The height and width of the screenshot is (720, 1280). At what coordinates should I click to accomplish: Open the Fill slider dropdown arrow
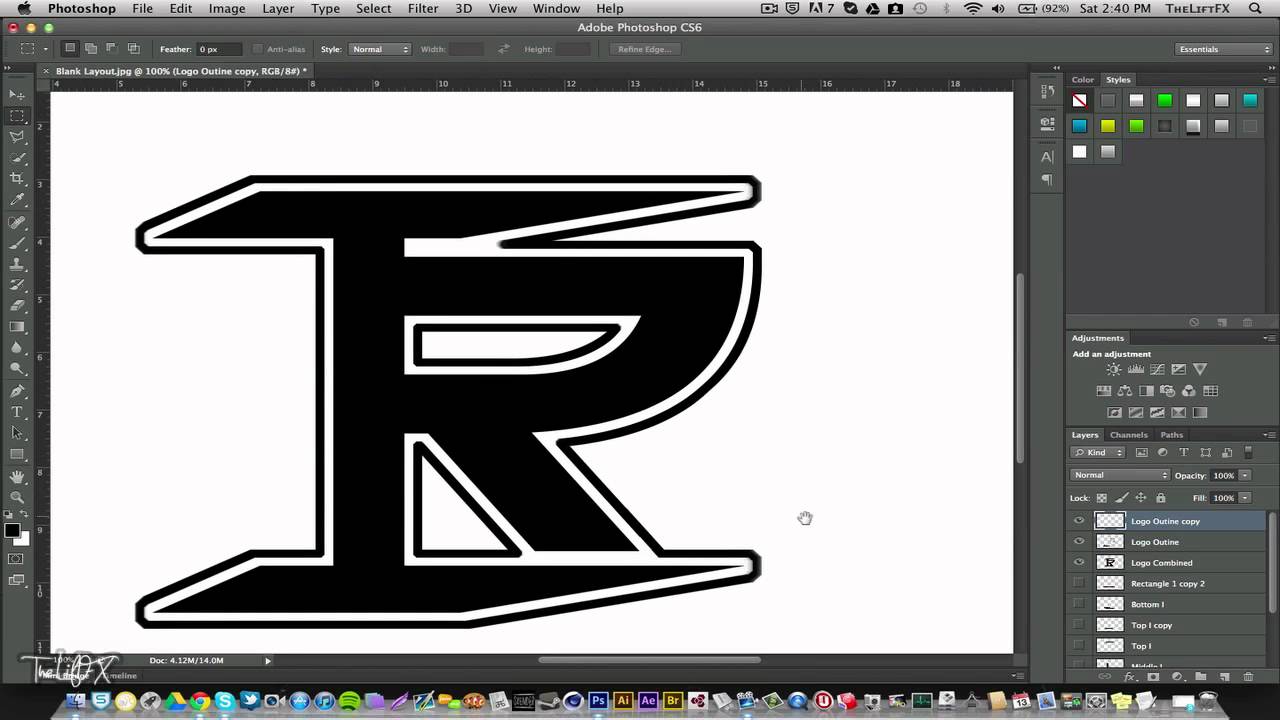tap(1245, 498)
